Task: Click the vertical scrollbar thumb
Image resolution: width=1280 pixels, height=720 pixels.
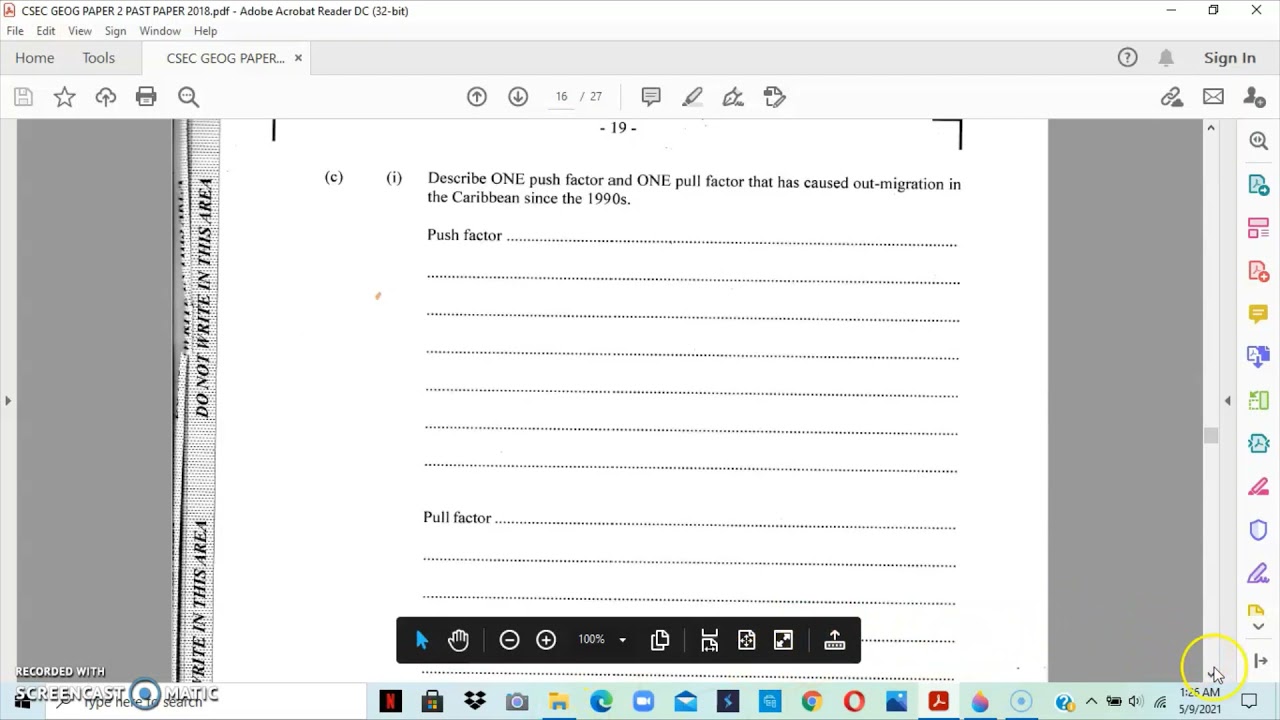Action: click(1211, 435)
